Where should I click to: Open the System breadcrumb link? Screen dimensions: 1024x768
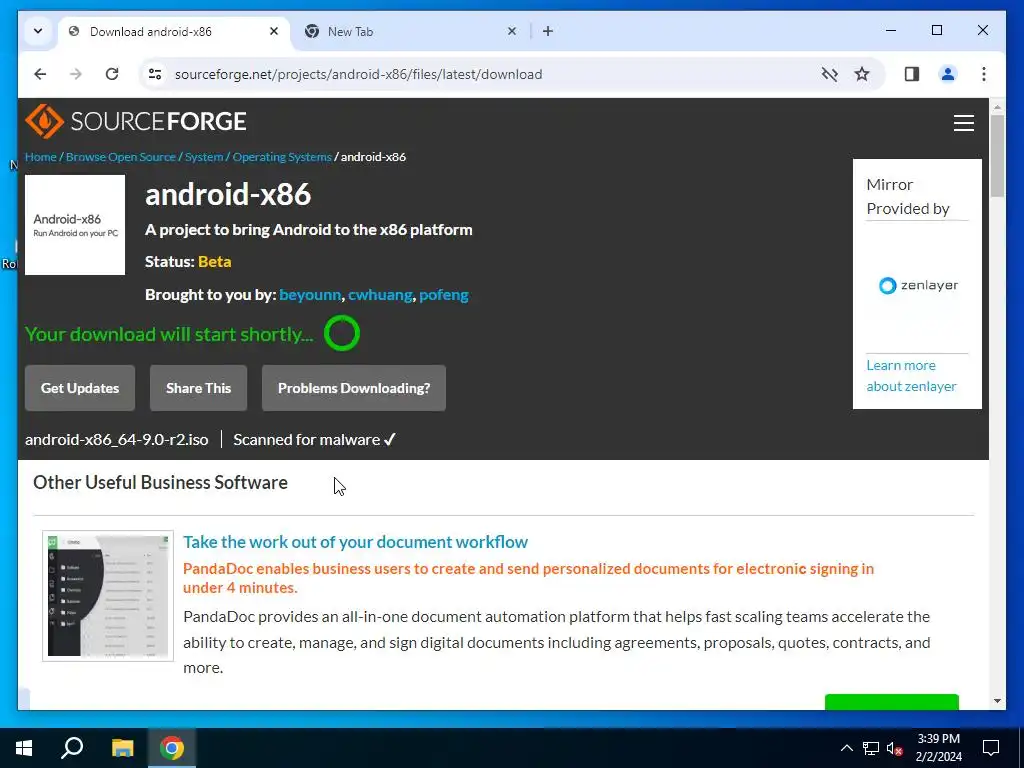(204, 157)
